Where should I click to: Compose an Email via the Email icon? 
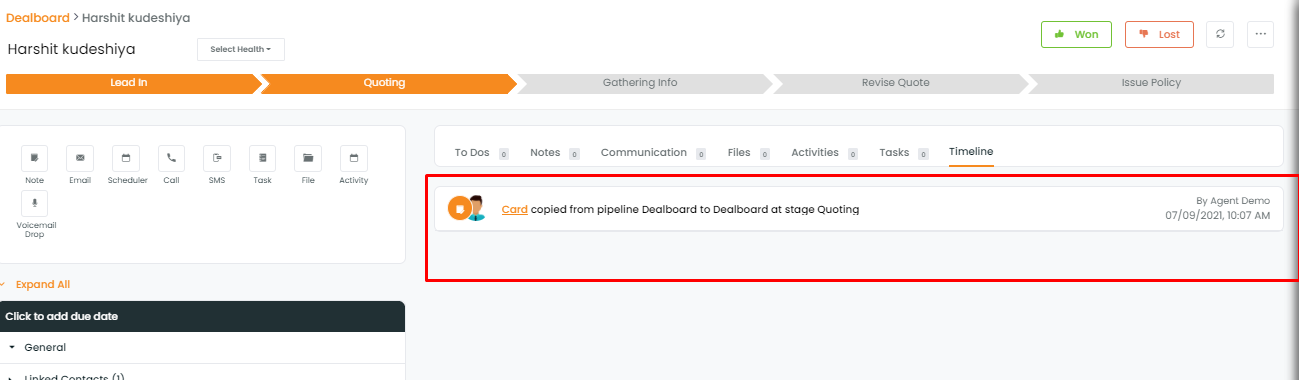[80, 158]
